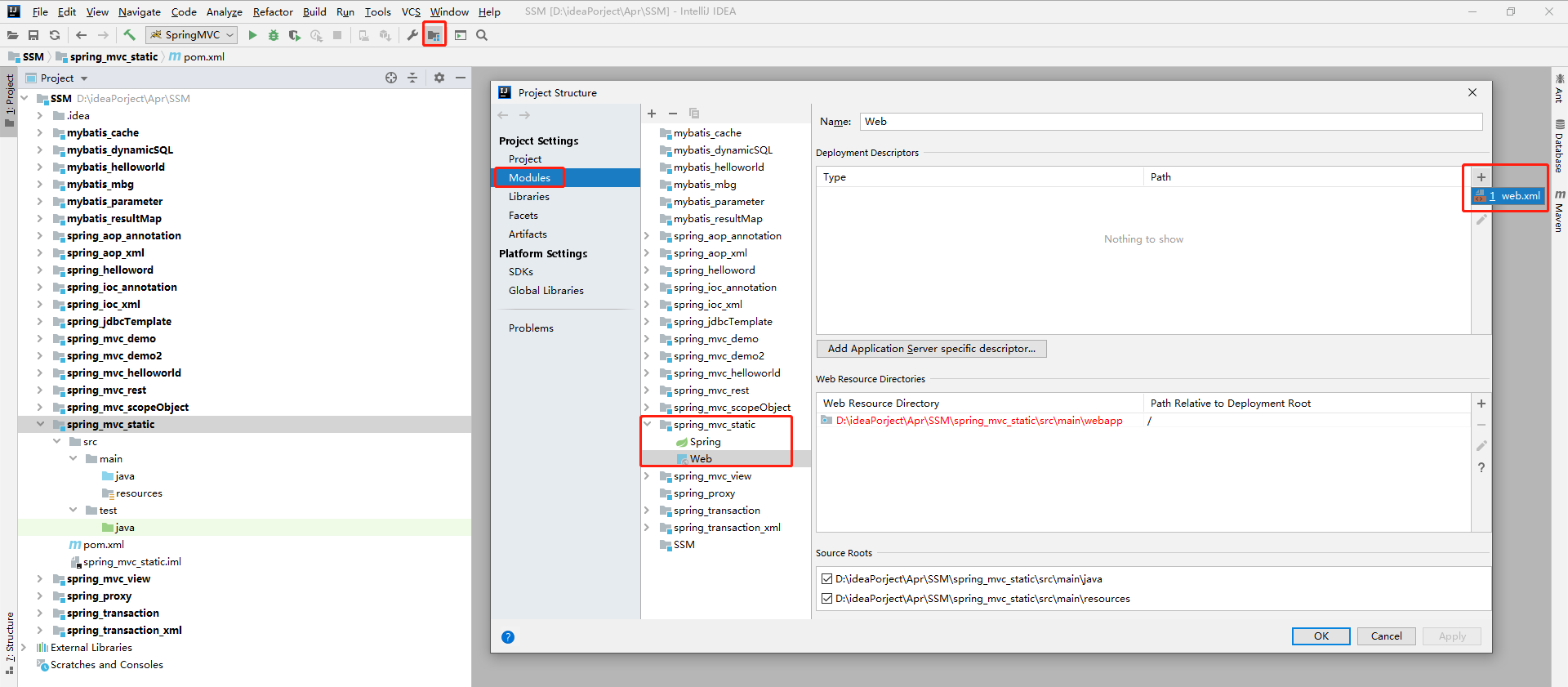Viewport: 1568px width, 687px height.
Task: Run SpringMVC with the green play icon
Action: [252, 35]
